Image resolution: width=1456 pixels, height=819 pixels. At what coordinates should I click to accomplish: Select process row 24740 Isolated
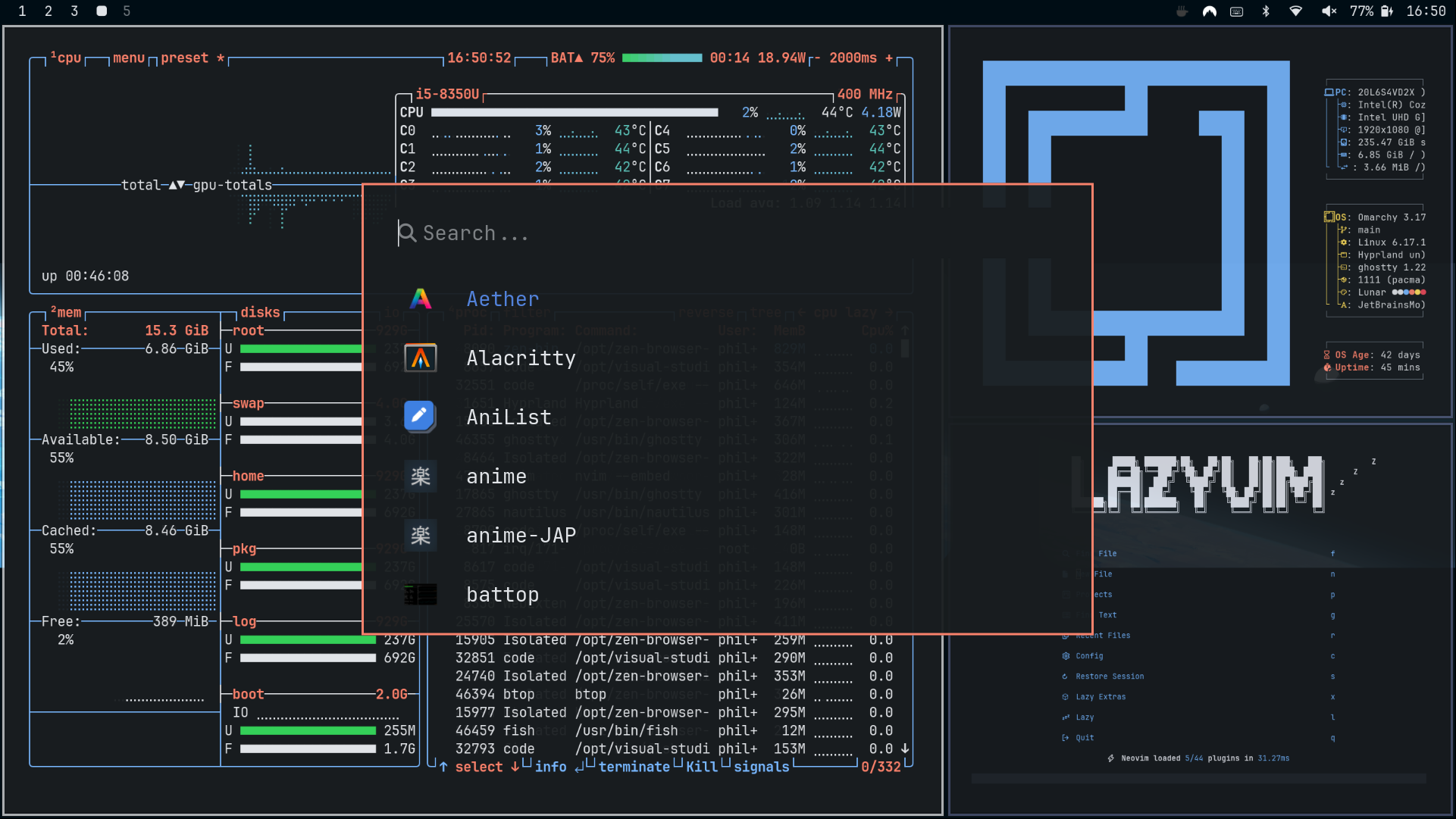pyautogui.click(x=674, y=676)
